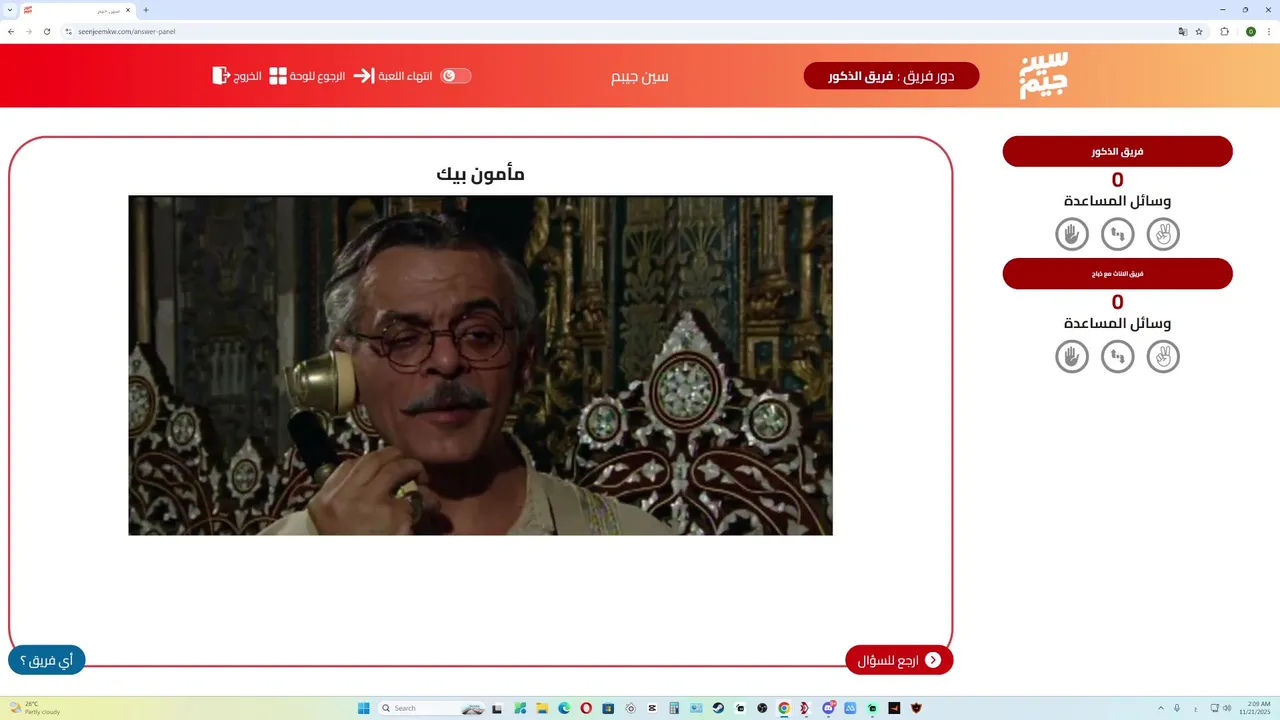Click the وسائل المساعدة label under فريق الذكور
Image resolution: width=1280 pixels, height=720 pixels.
pos(1117,201)
